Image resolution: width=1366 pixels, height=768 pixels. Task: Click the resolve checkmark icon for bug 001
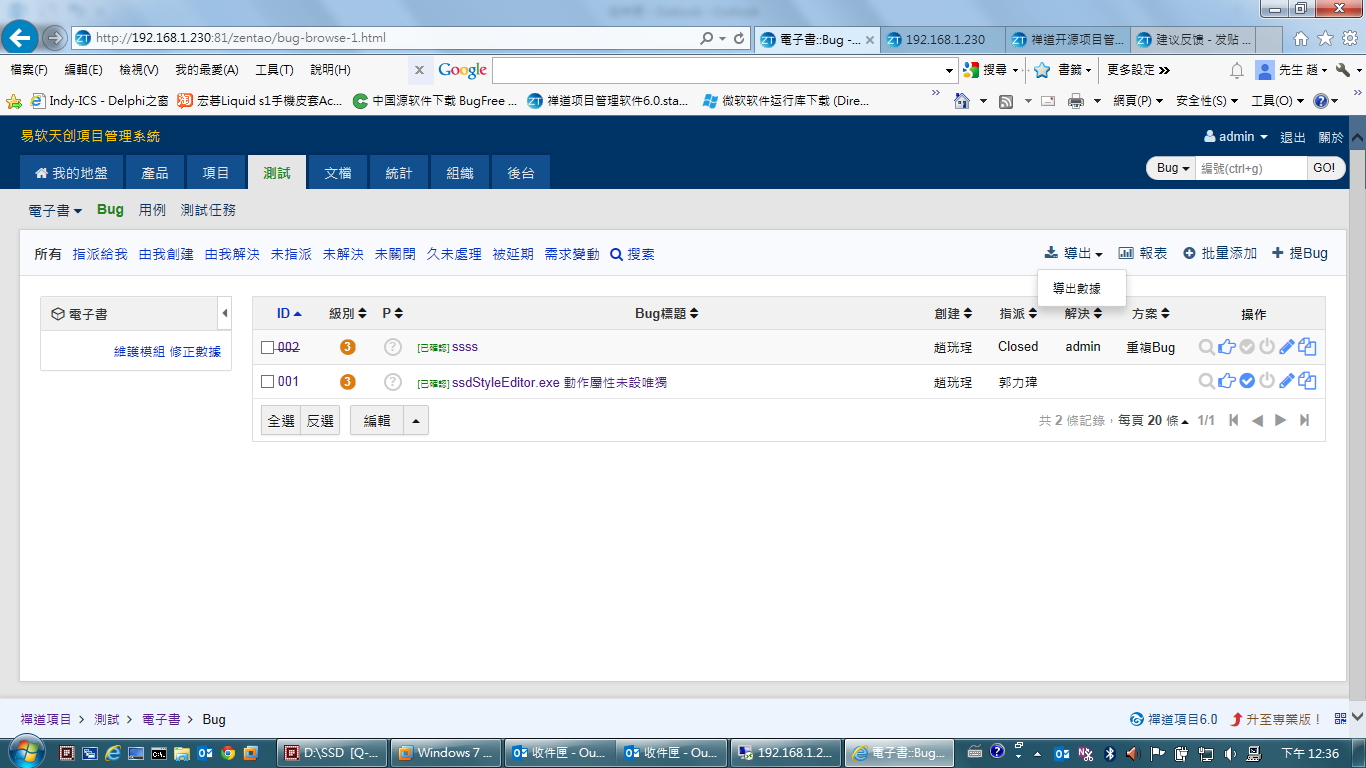tap(1247, 381)
